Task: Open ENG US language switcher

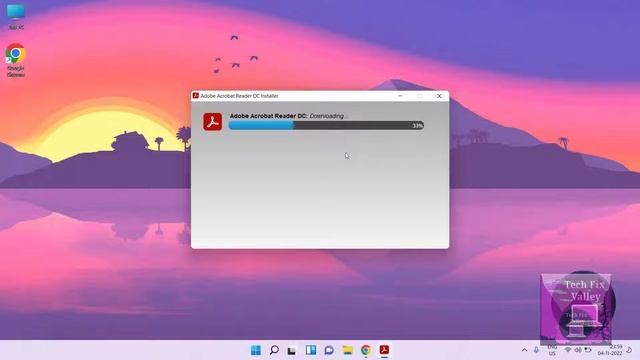Action: pos(552,350)
